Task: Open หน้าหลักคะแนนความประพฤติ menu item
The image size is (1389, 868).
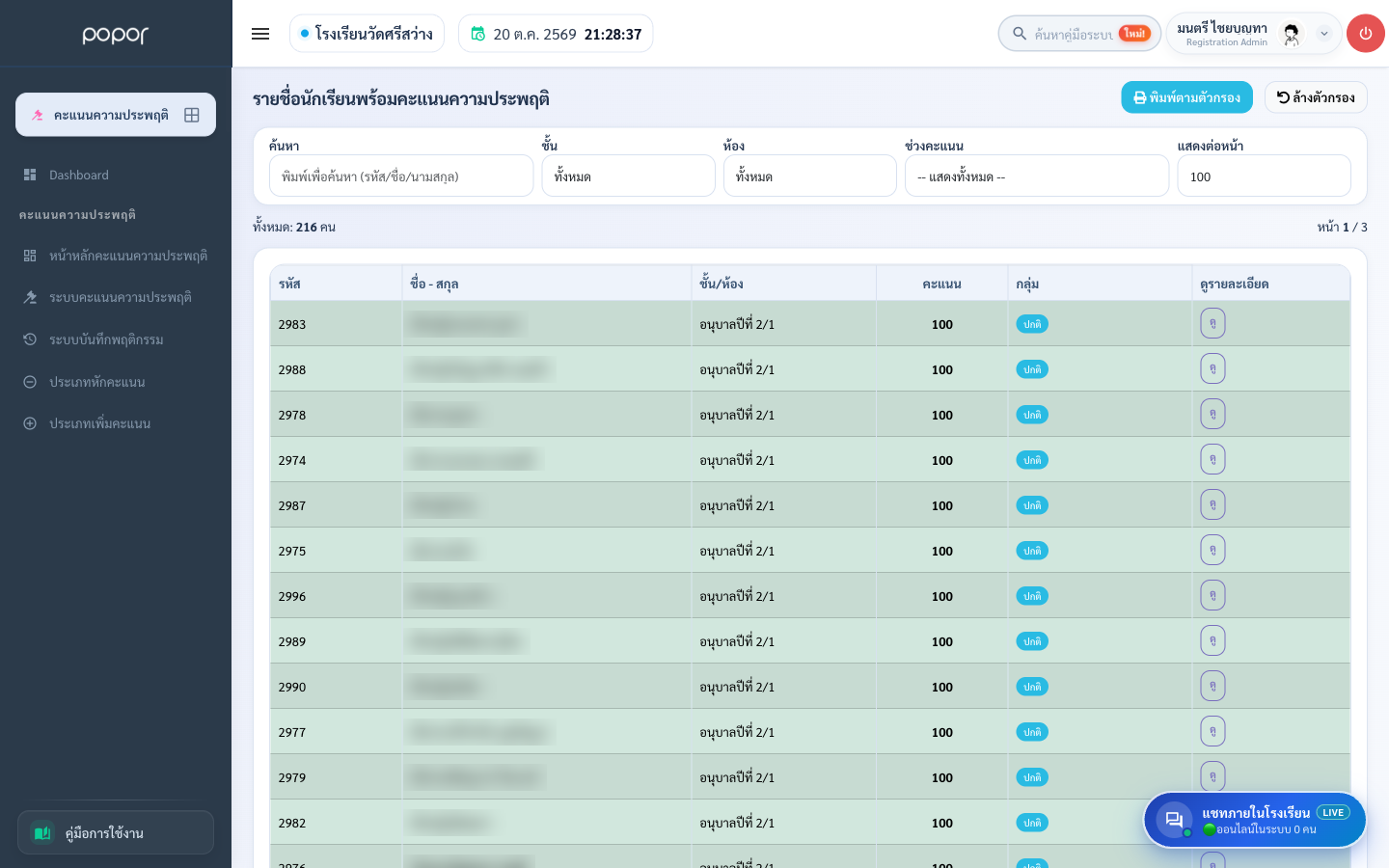Action: 116,256
